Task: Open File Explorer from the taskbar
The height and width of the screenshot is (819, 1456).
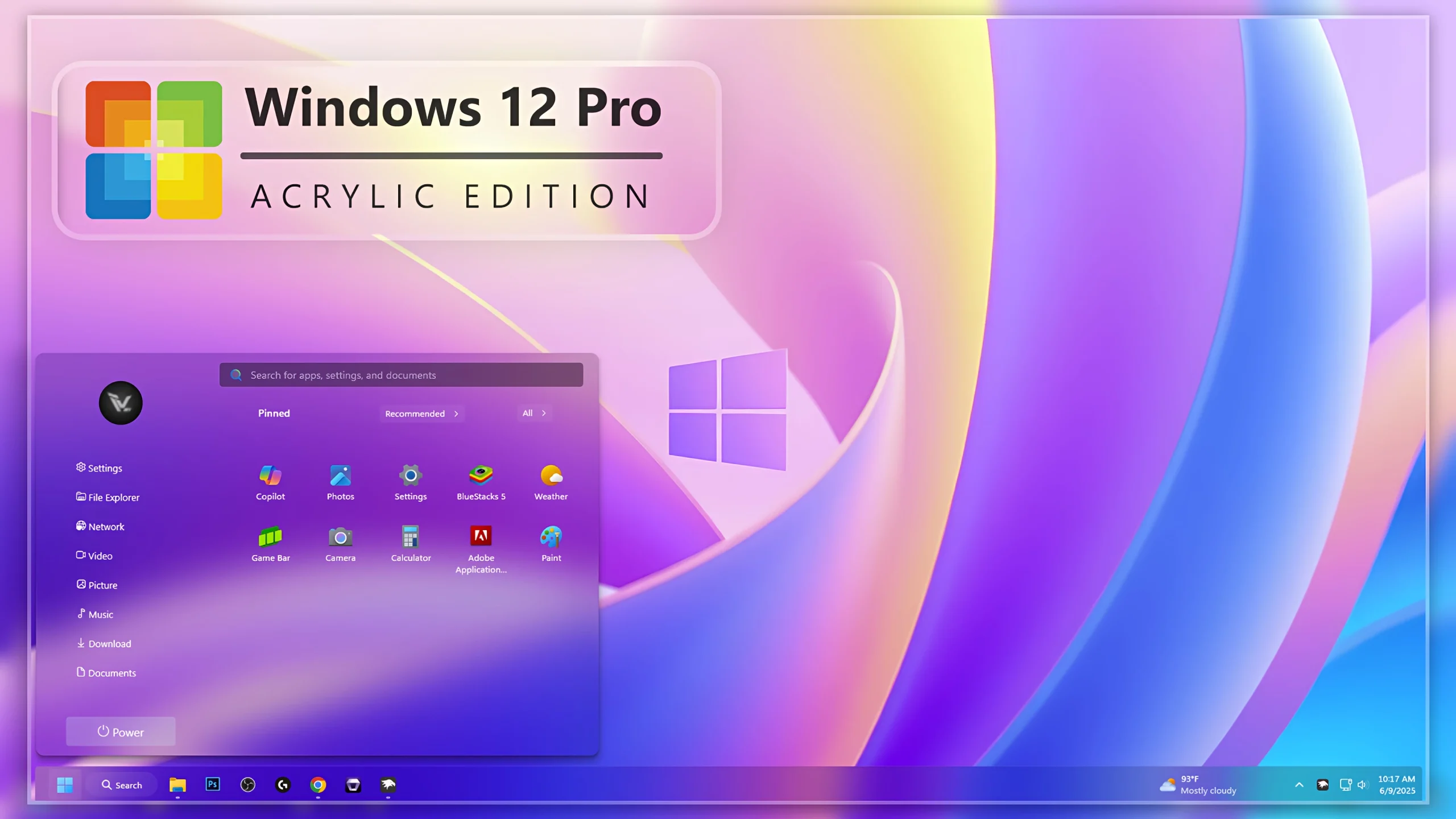Action: click(x=177, y=785)
